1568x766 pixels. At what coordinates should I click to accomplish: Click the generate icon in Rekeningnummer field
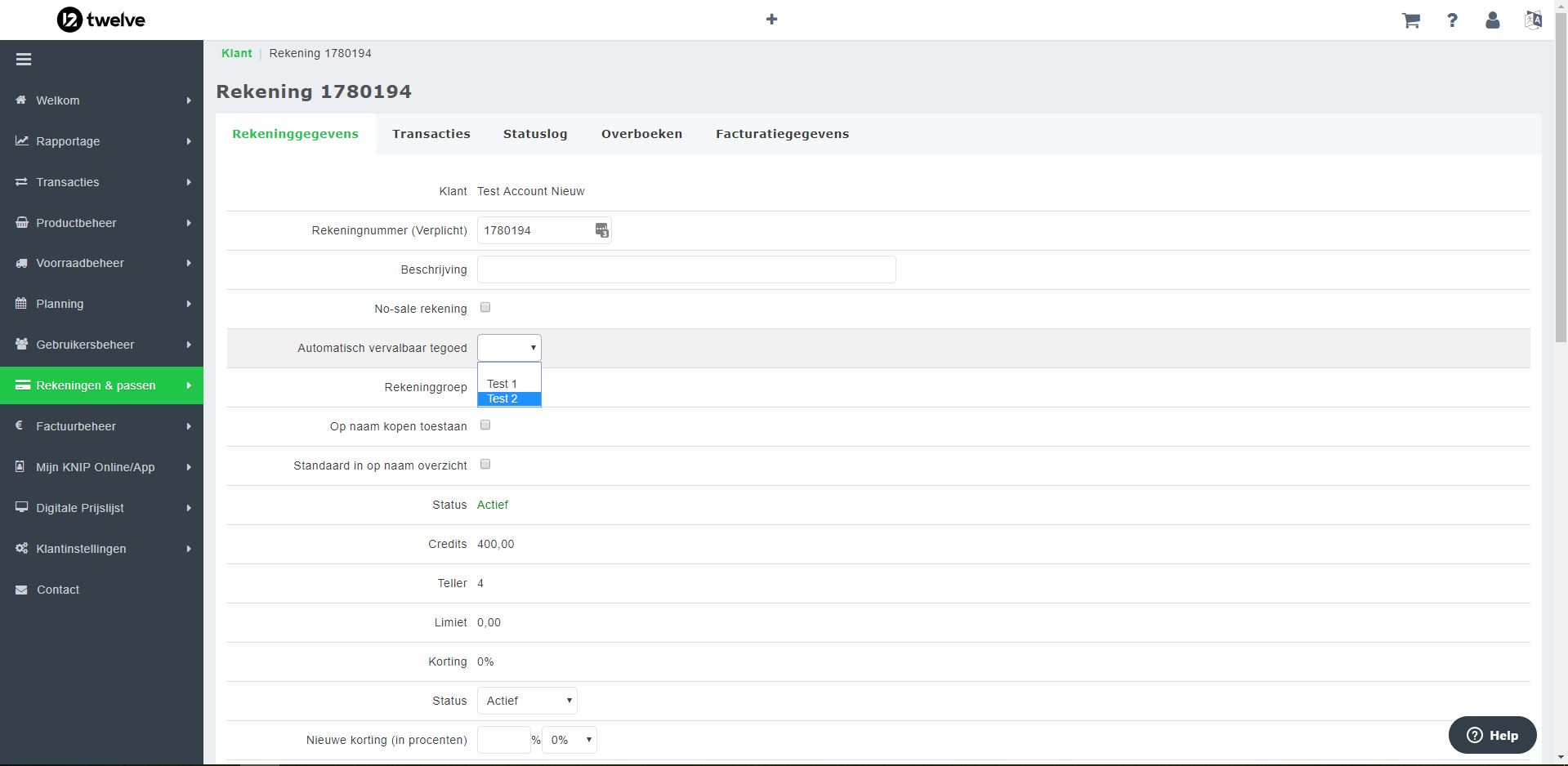(x=601, y=231)
